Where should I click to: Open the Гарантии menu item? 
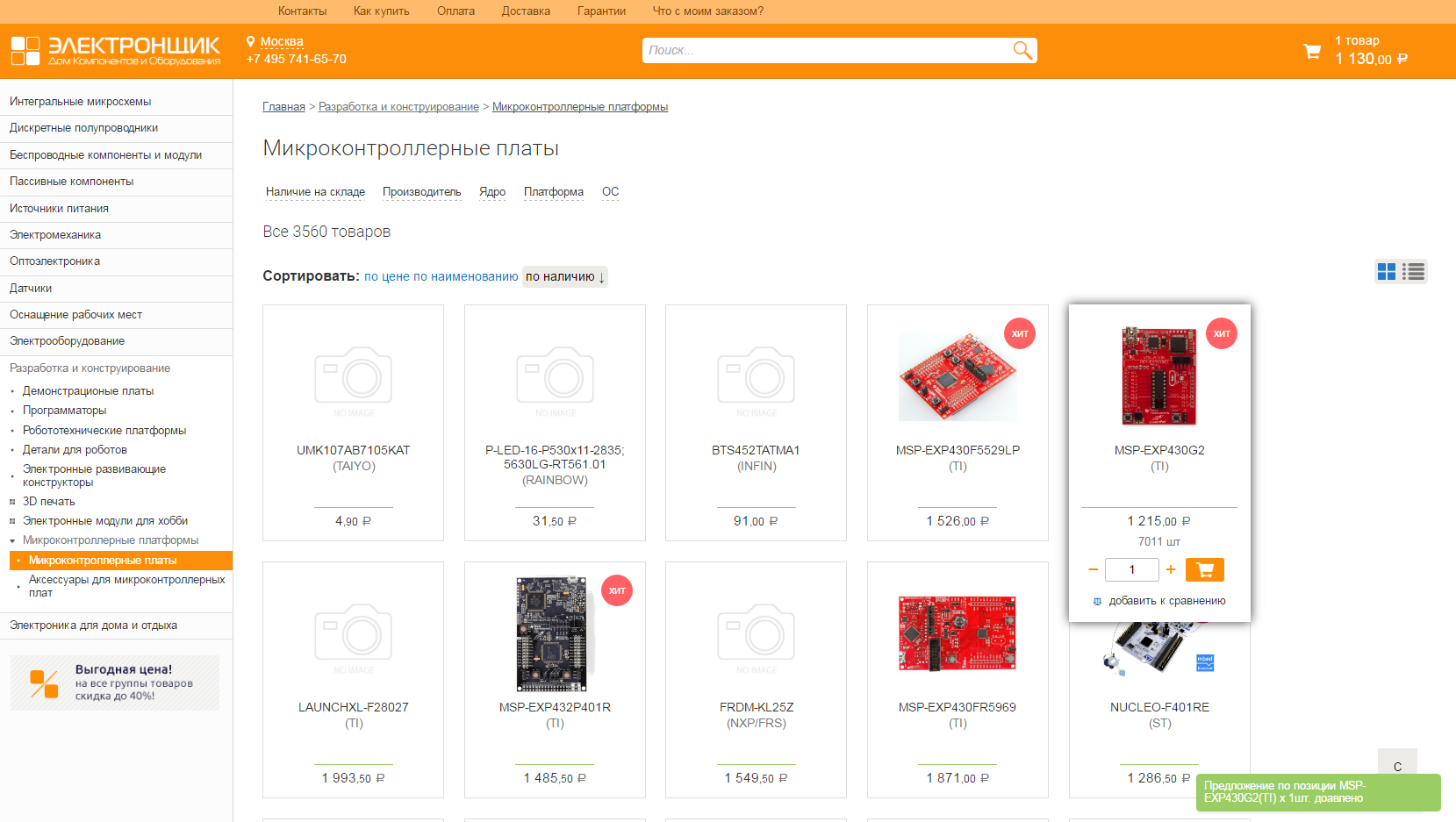(601, 11)
